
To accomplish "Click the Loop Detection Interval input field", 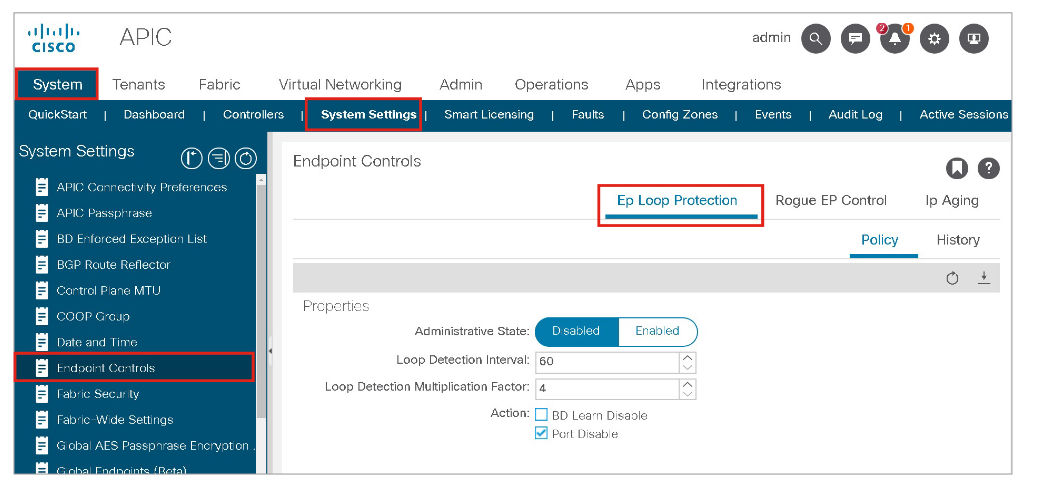I will click(x=606, y=361).
